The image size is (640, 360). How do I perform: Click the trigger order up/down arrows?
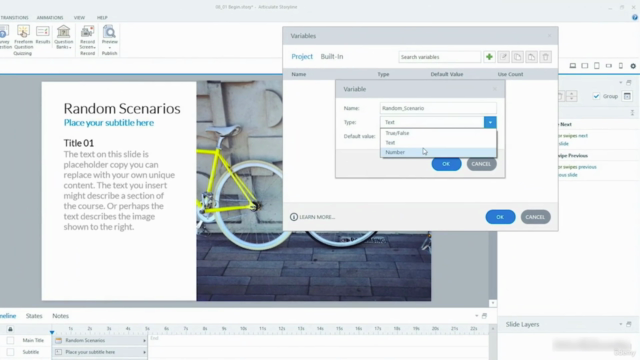tap(571, 96)
